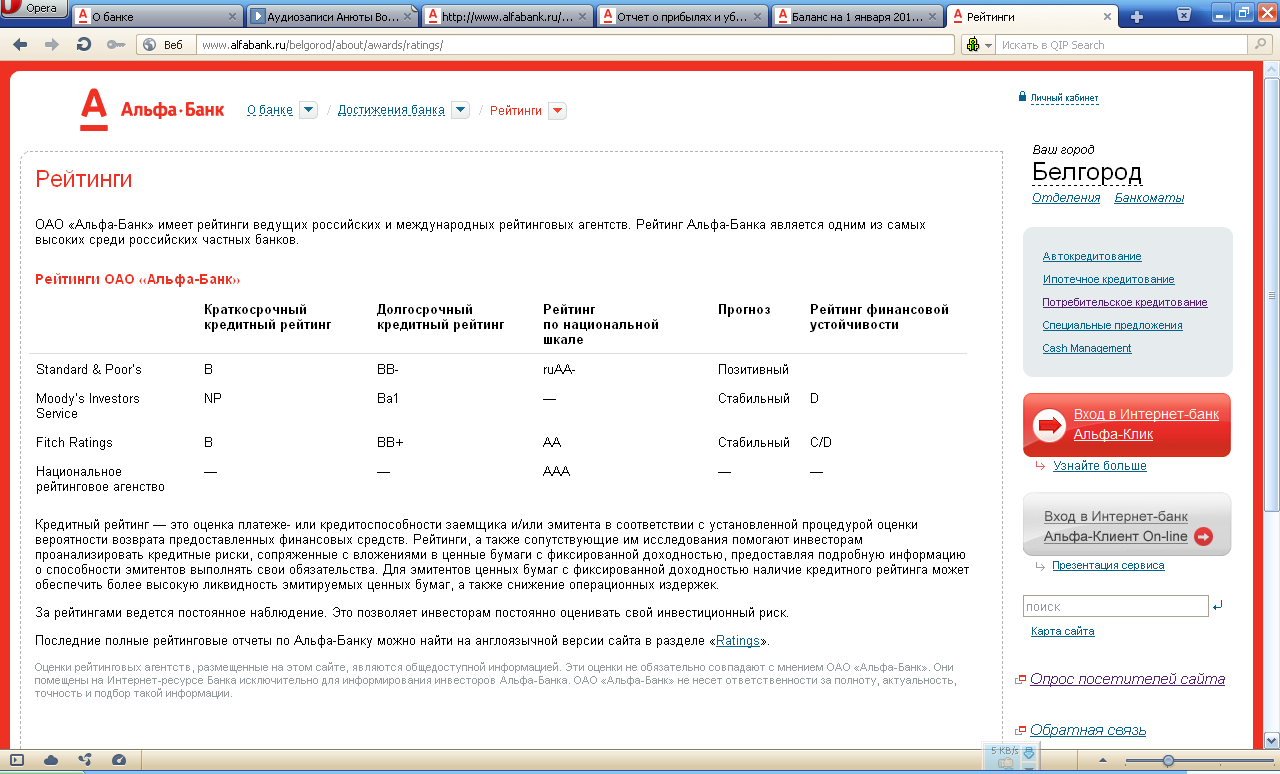Click the padlock icon near Личный кабинет
This screenshot has width=1280, height=774.
pyautogui.click(x=1022, y=97)
